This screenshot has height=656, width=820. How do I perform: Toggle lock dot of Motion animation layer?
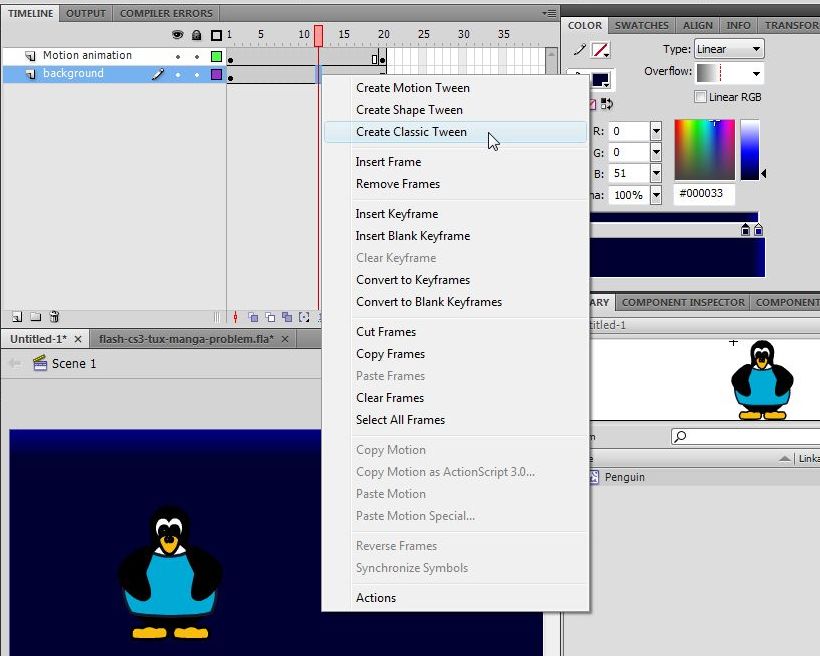(x=196, y=56)
